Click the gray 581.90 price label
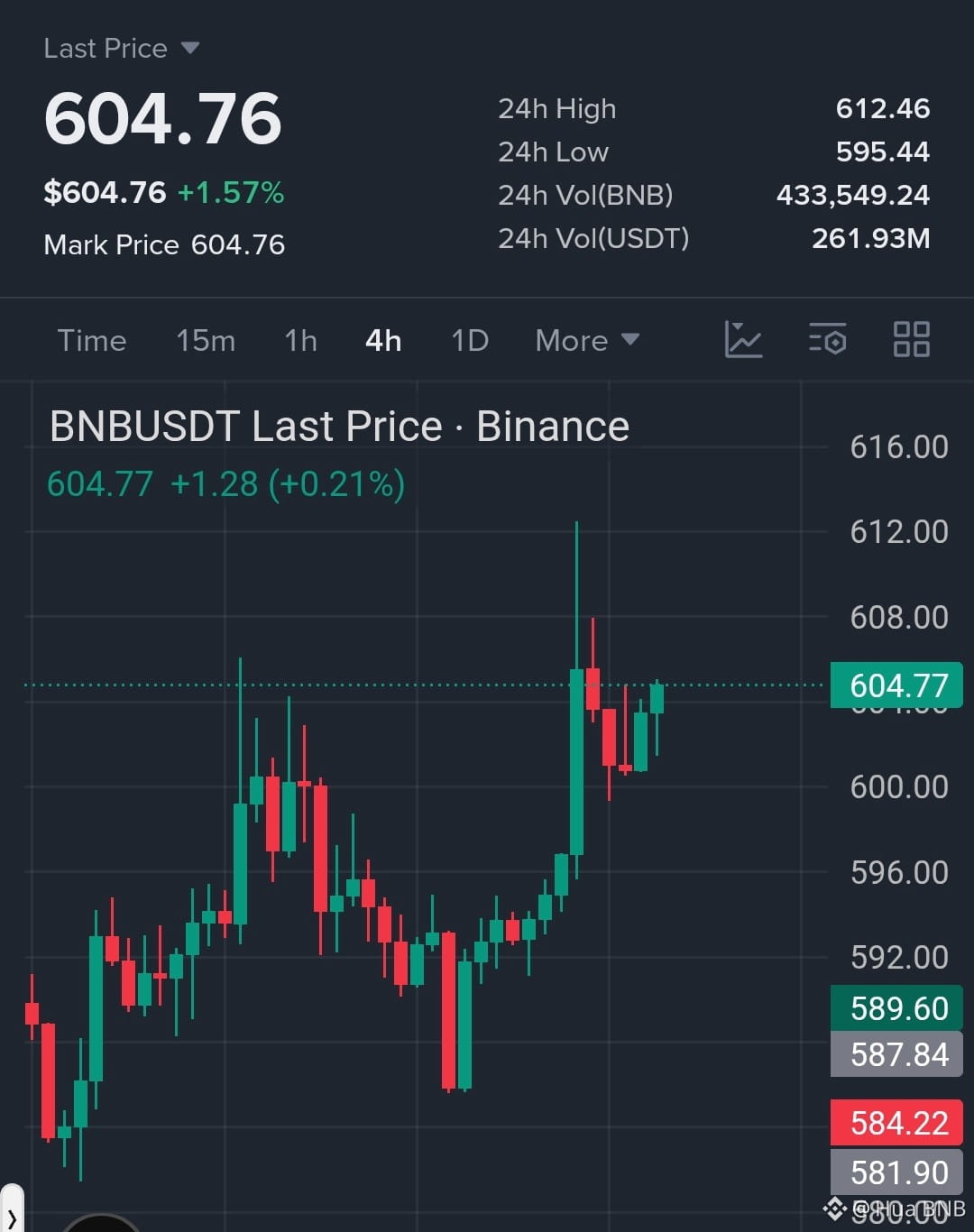 896,1172
